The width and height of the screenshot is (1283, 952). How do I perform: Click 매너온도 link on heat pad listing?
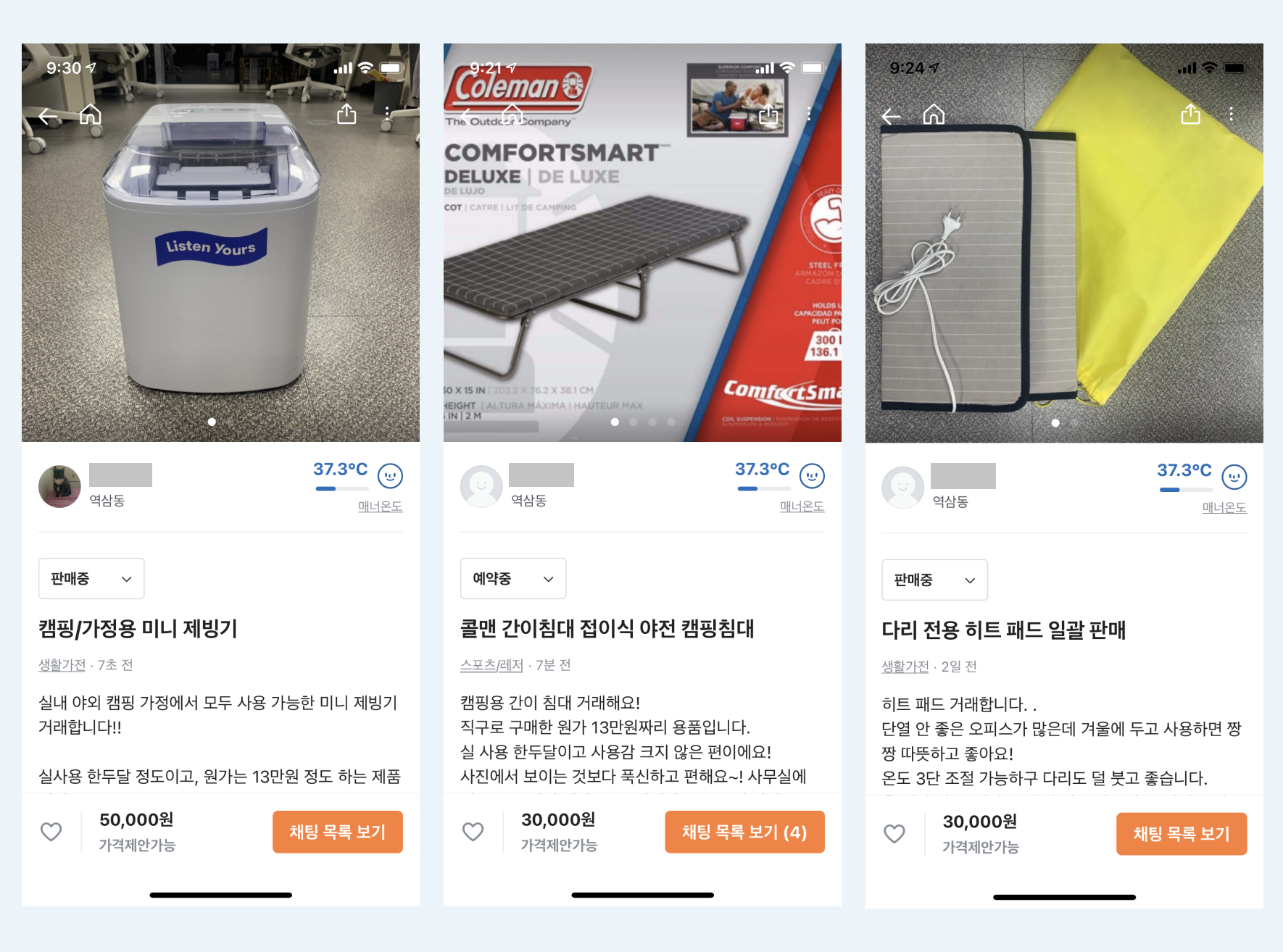[x=1224, y=508]
